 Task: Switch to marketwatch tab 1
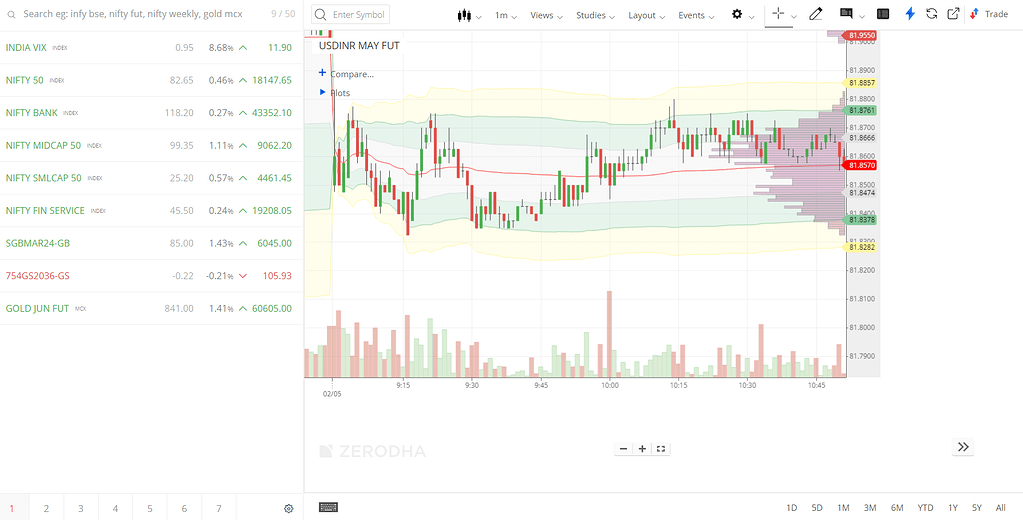[11, 509]
